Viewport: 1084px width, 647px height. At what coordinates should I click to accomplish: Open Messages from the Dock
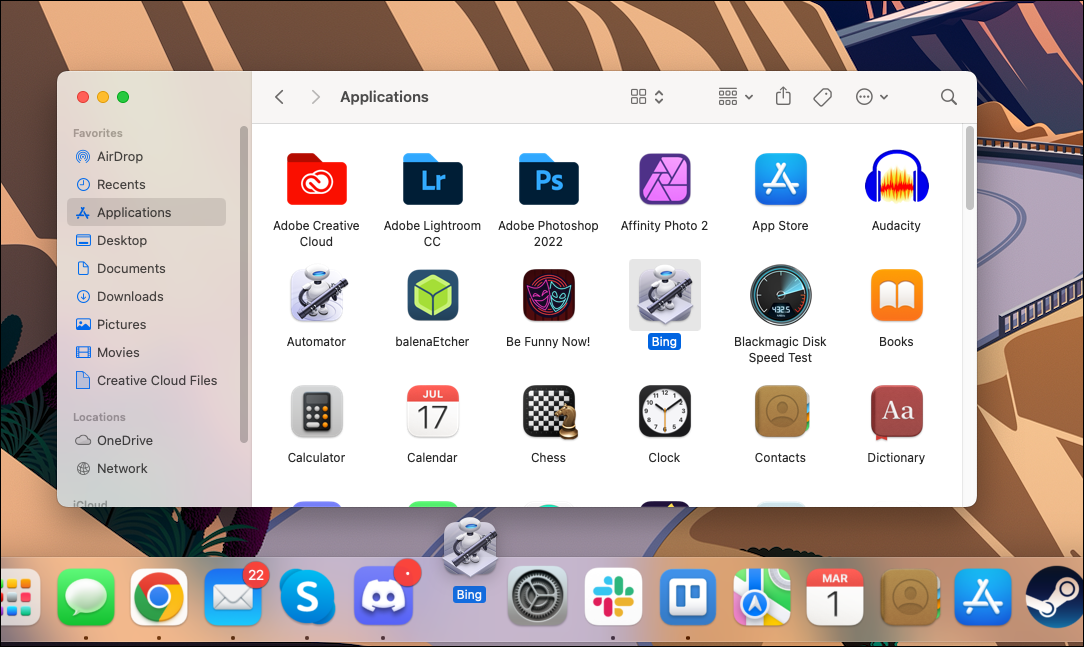tap(86, 597)
